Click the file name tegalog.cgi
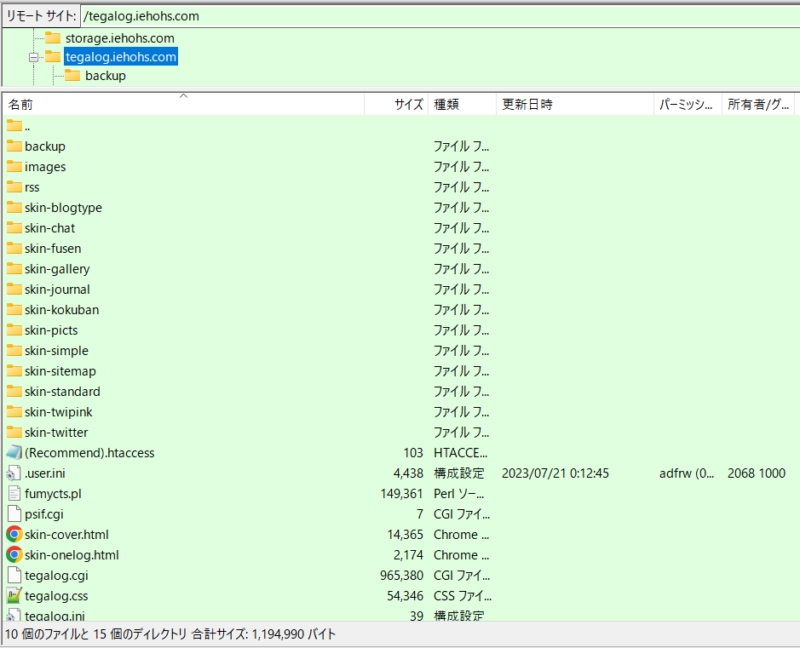The width and height of the screenshot is (800, 648). pyautogui.click(x=56, y=576)
